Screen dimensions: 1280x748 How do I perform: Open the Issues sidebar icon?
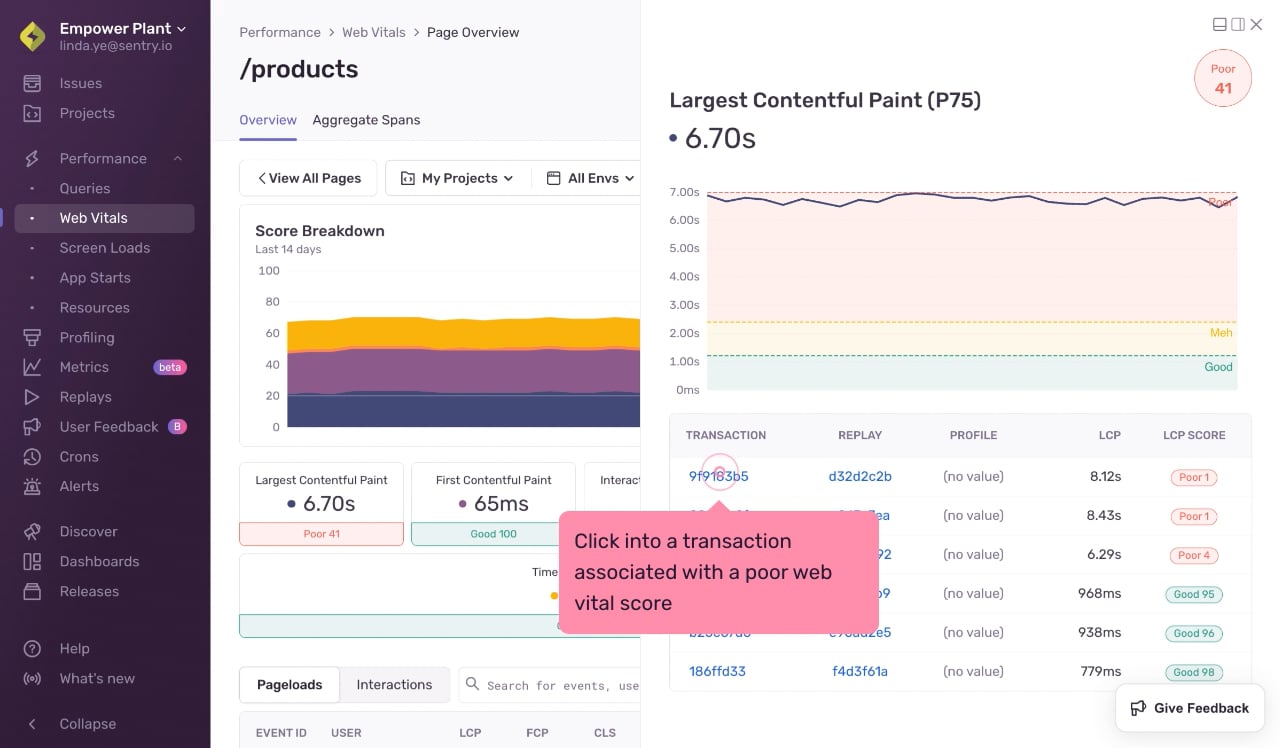[32, 83]
